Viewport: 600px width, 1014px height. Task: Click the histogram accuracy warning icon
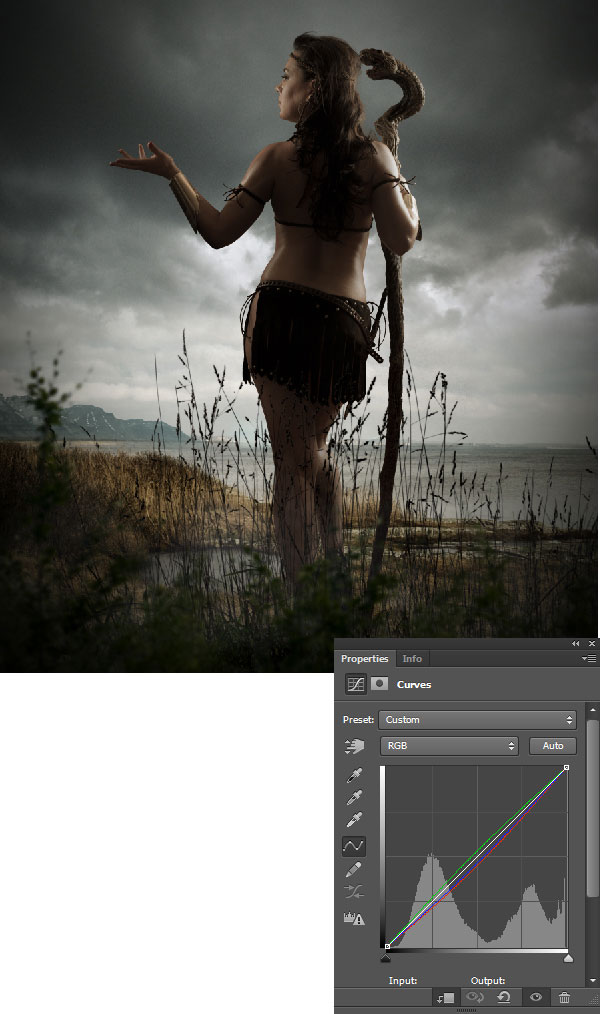(354, 918)
